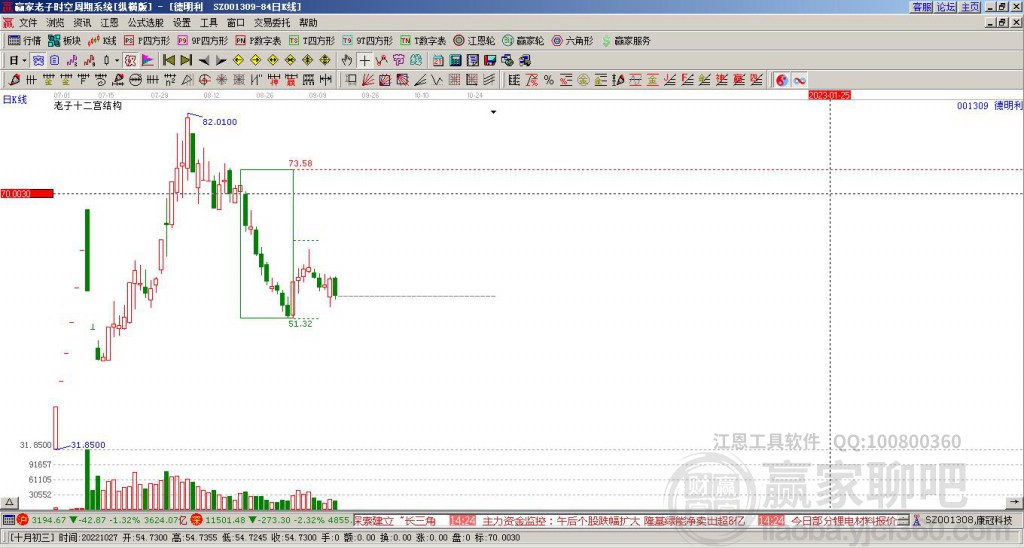Open the 公式选股 menu
This screenshot has width=1024, height=548.
click(146, 23)
